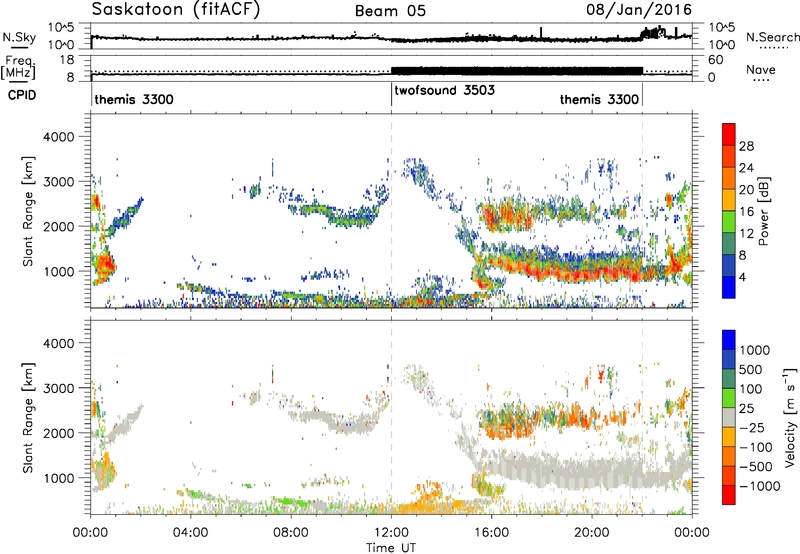Screen dimensions: 800x554
Task: Click the "18" tick on frequency axis
Action: 66,60
